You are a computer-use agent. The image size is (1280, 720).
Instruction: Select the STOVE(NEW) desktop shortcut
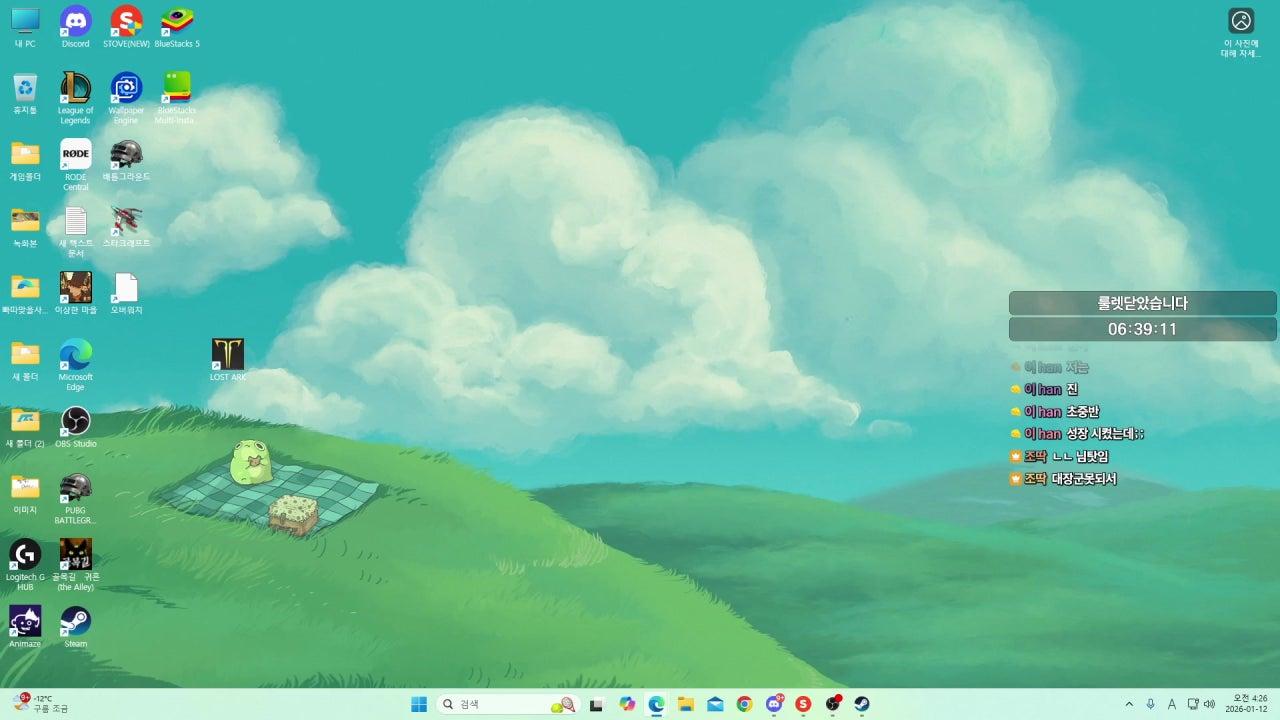126,22
